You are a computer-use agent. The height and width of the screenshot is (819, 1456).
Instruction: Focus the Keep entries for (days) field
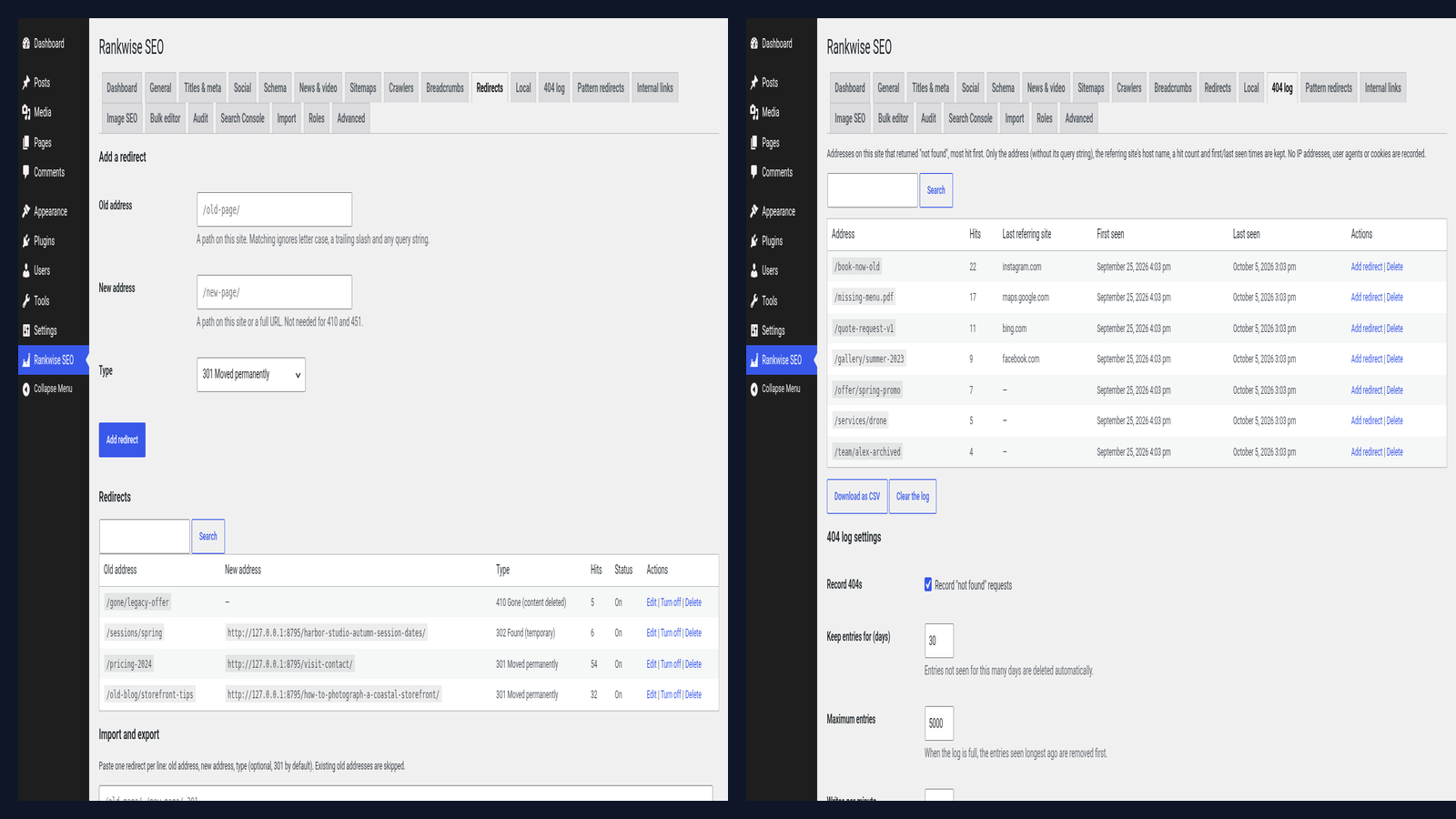939,641
